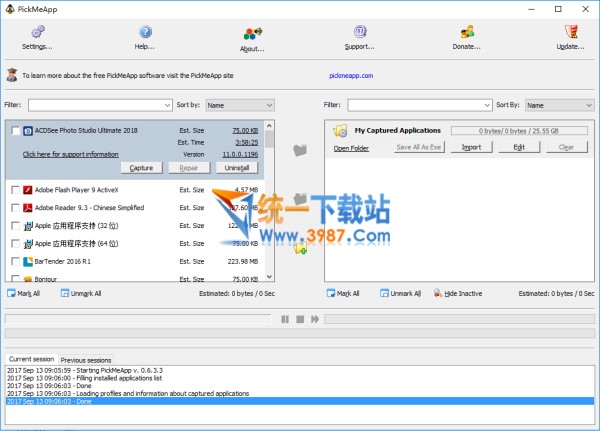Select the Current session tab
Screen dimensions: 600x431
click(30, 359)
